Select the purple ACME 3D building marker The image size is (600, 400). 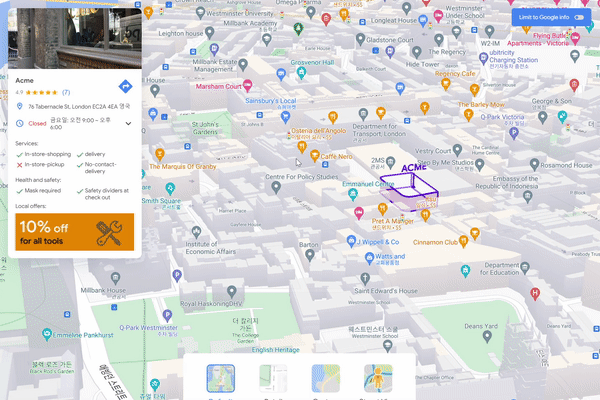tap(410, 190)
